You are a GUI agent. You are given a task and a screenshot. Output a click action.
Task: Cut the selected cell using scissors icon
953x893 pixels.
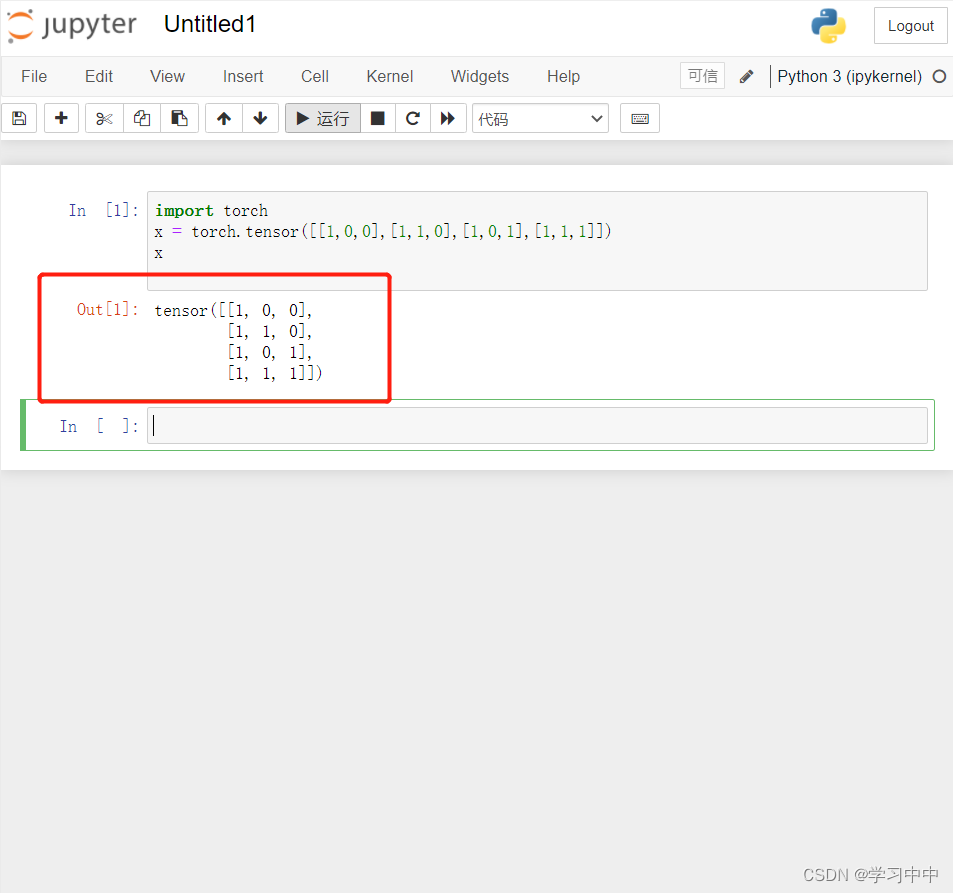pos(103,118)
